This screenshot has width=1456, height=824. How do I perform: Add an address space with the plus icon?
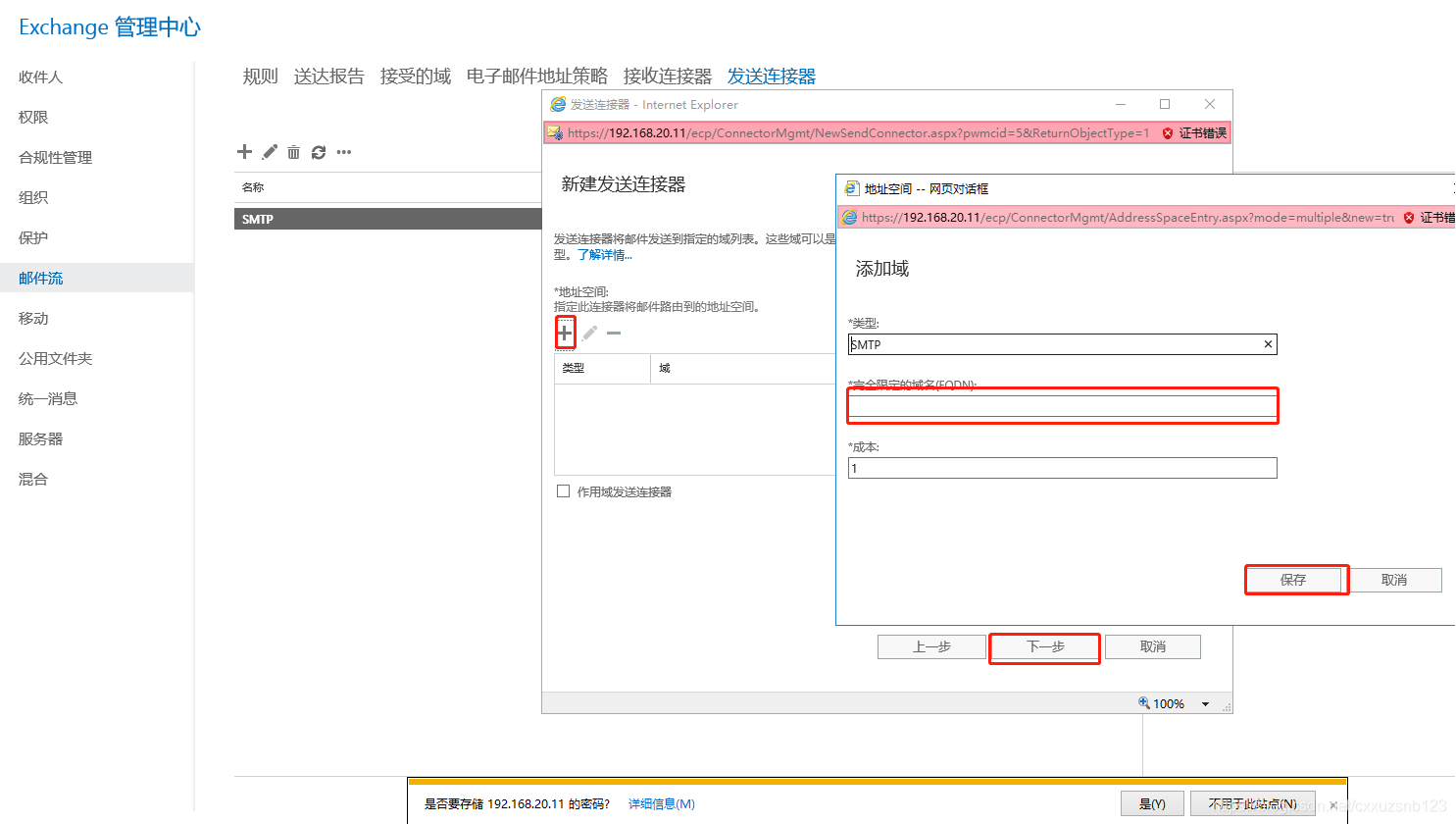pos(565,334)
